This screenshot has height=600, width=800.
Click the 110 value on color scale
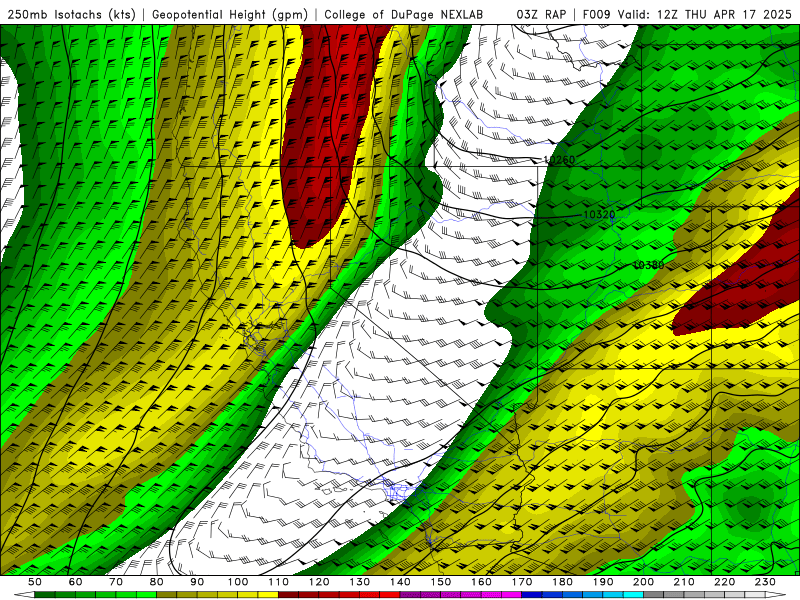(279, 582)
